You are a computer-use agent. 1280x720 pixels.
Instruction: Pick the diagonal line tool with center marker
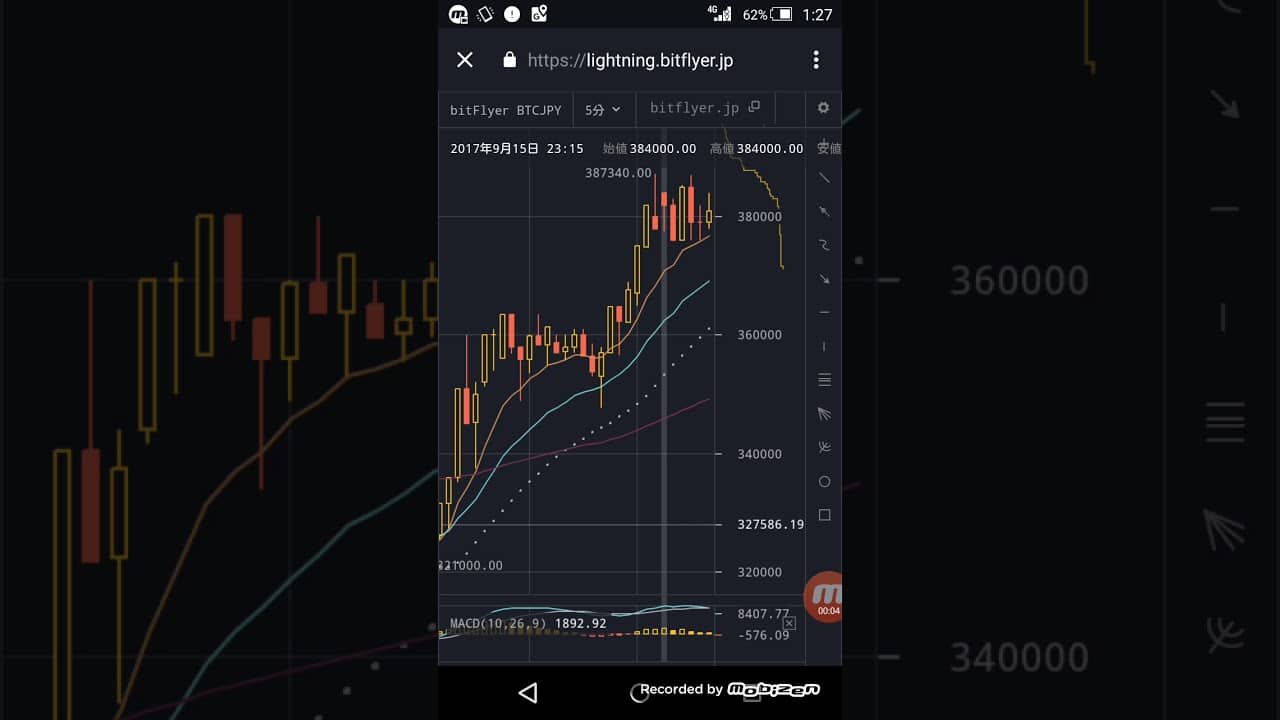824,212
